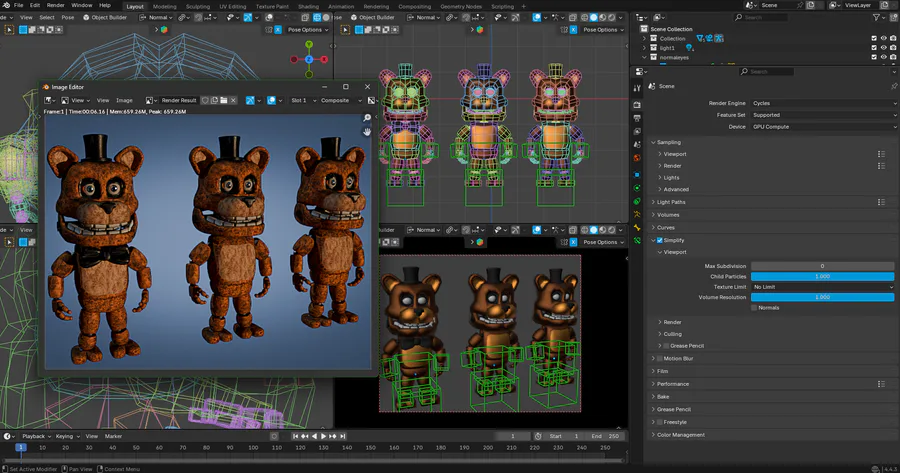Image resolution: width=900 pixels, height=473 pixels.
Task: Hide normaleyes with its eye icon
Action: [x=883, y=57]
